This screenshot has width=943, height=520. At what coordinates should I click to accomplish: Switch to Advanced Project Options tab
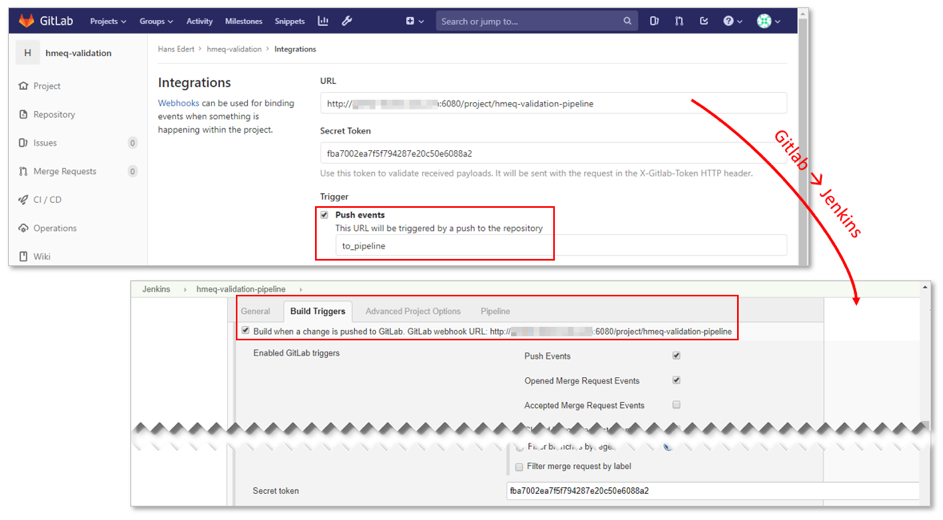click(413, 311)
